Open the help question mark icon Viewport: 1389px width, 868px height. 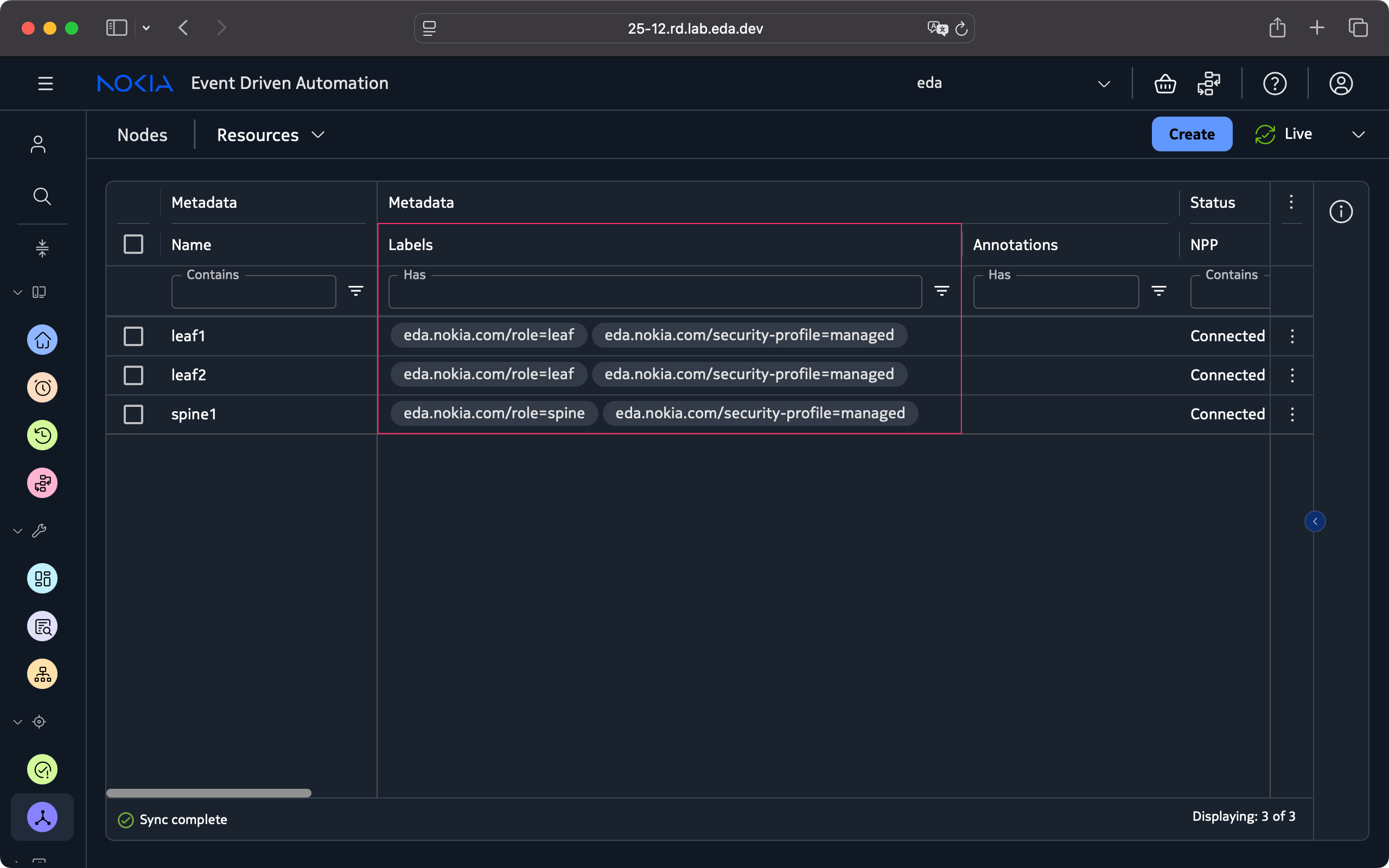(x=1274, y=84)
